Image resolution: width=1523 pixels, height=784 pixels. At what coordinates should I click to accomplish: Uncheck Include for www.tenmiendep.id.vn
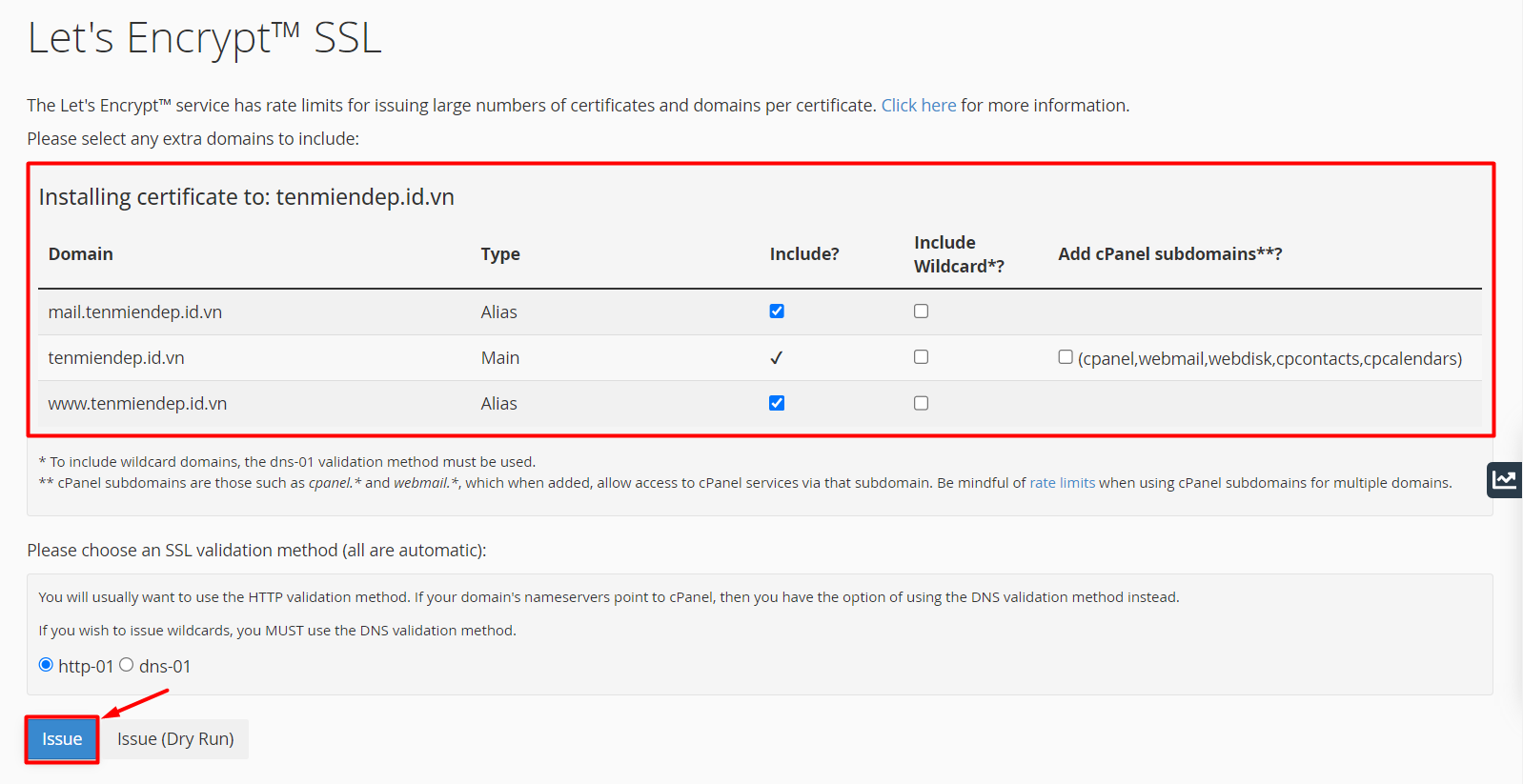tap(777, 403)
